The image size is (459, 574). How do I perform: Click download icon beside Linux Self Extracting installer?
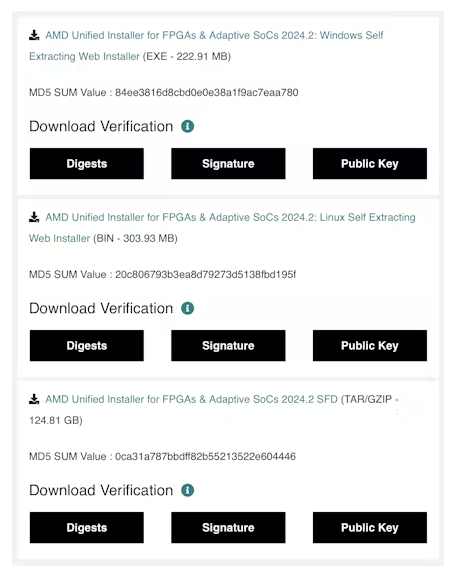click(x=34, y=217)
